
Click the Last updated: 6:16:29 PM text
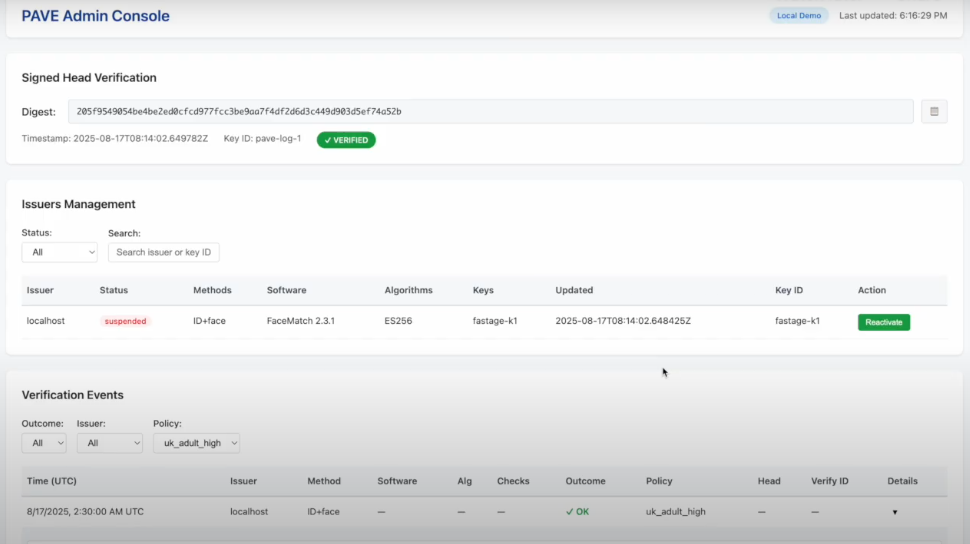(x=893, y=15)
